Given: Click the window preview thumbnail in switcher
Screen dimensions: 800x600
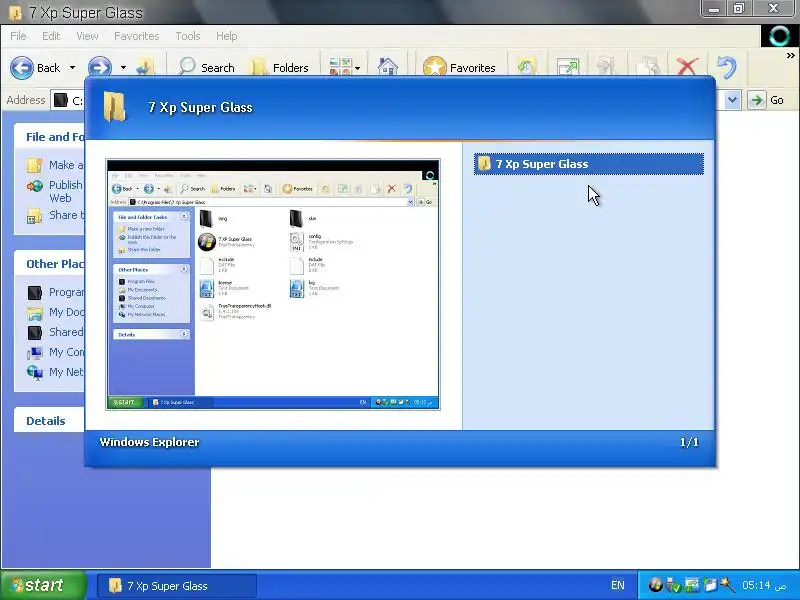Looking at the screenshot, I should coord(273,284).
